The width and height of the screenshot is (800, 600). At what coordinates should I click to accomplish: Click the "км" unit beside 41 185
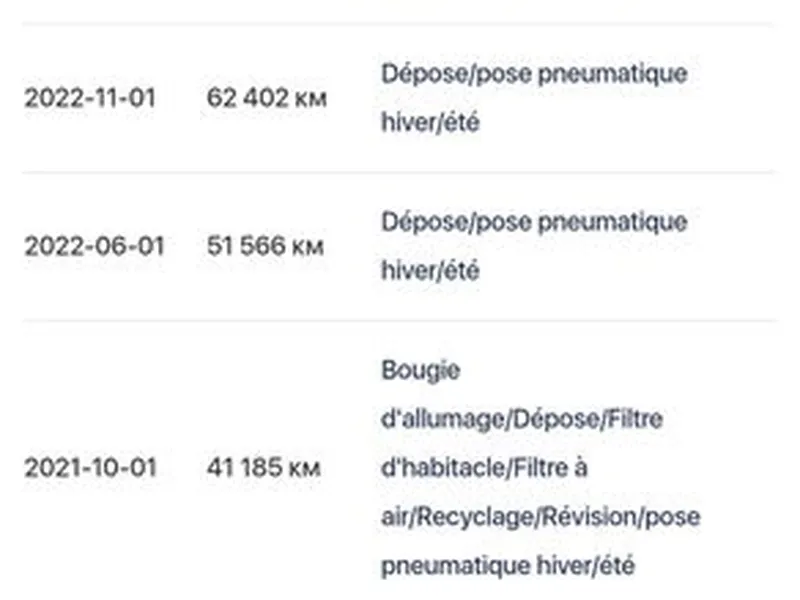[303, 468]
